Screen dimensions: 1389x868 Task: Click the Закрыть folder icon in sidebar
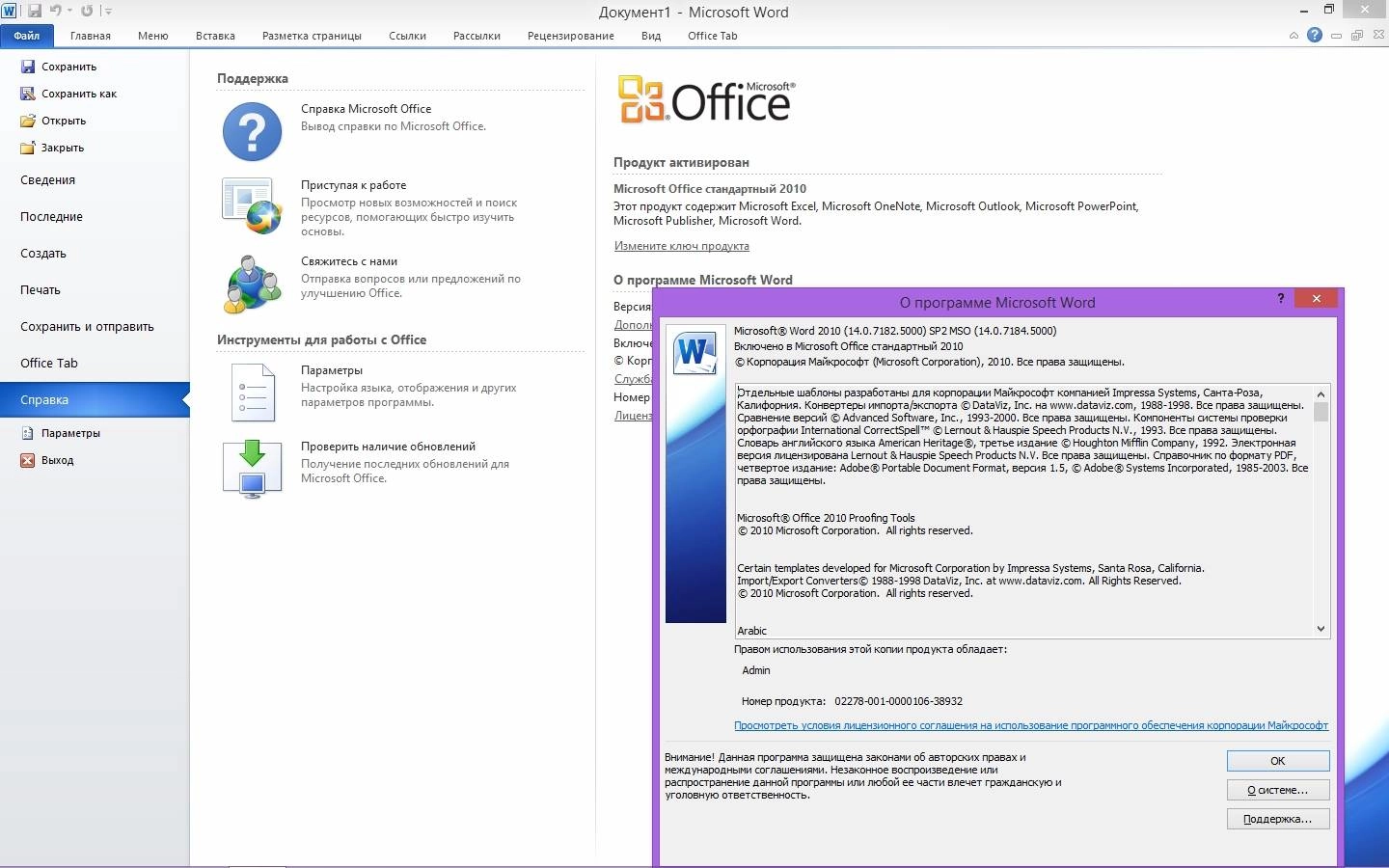[28, 148]
